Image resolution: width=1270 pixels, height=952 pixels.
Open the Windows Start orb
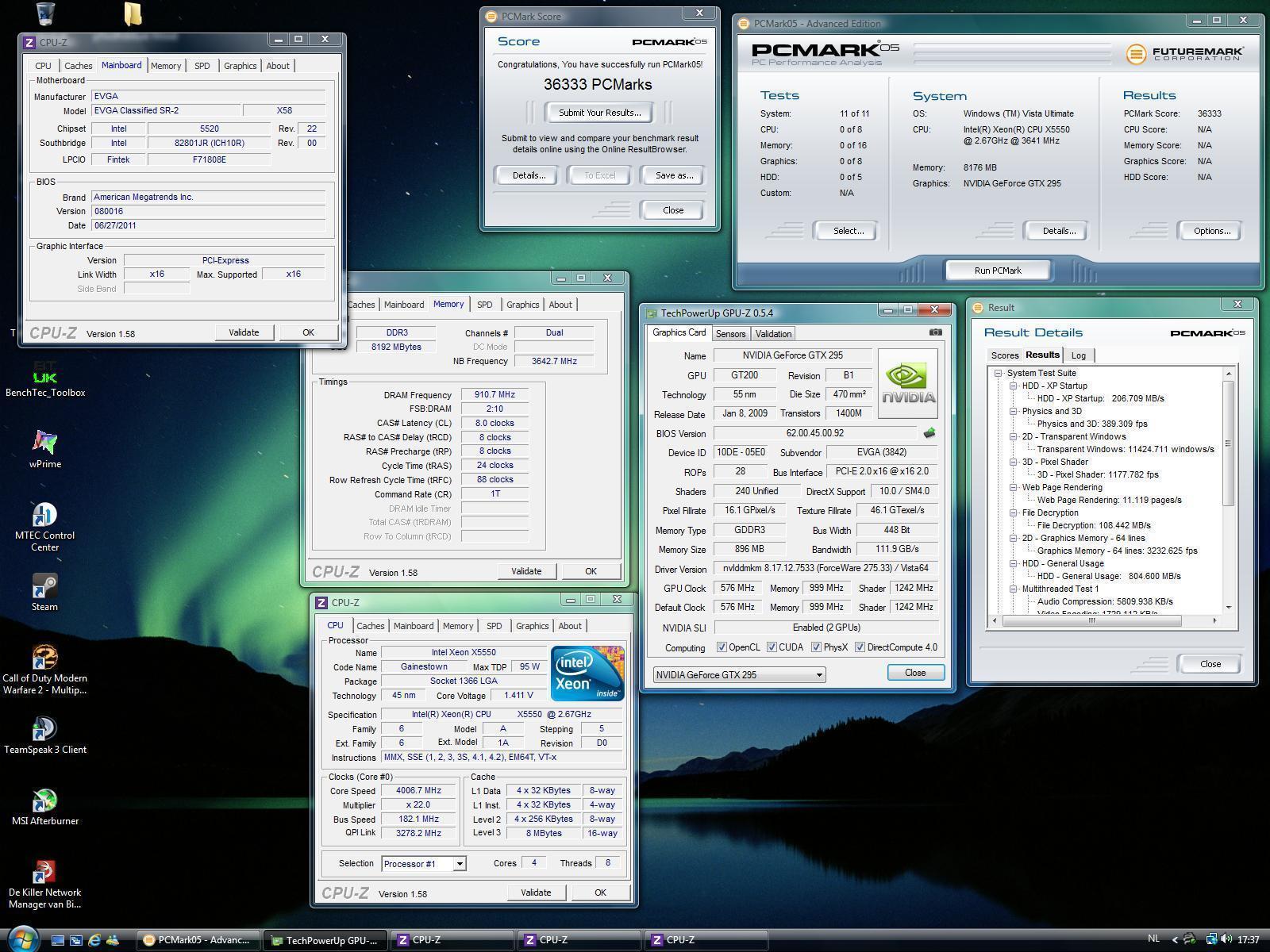click(22, 939)
